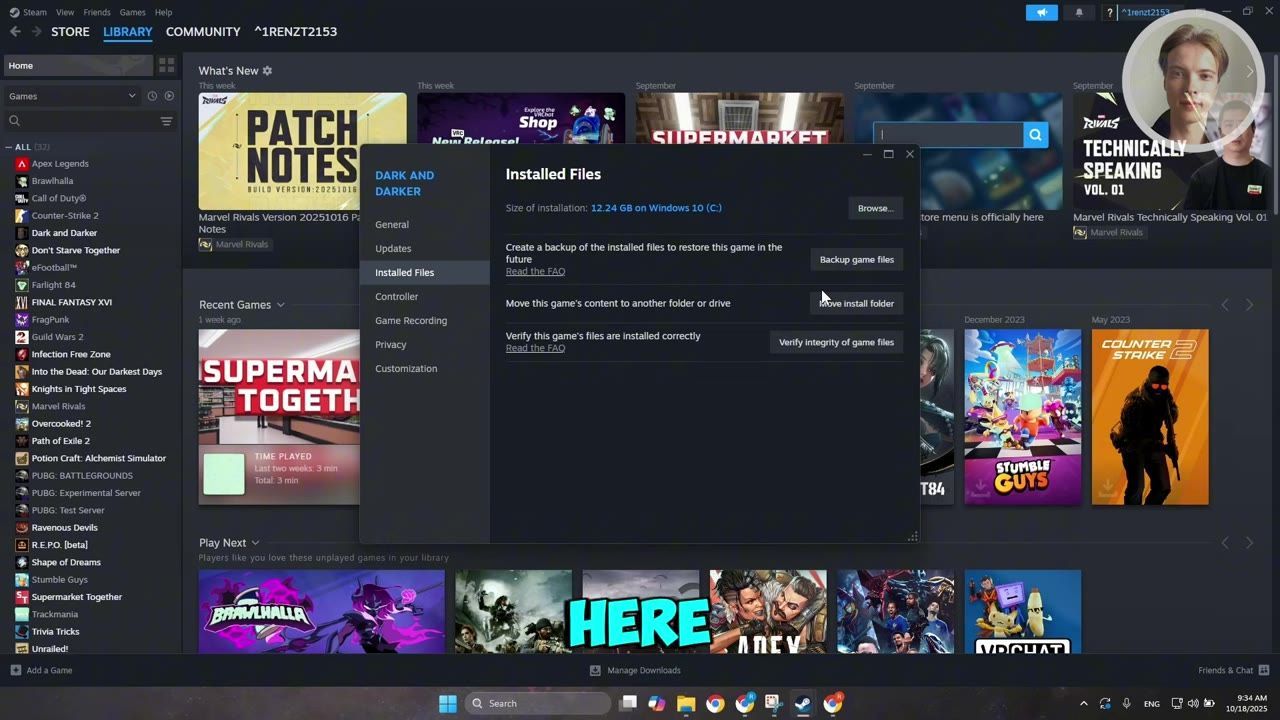This screenshot has height=720, width=1280.
Task: Open the library advanced filter options icon
Action: point(167,121)
